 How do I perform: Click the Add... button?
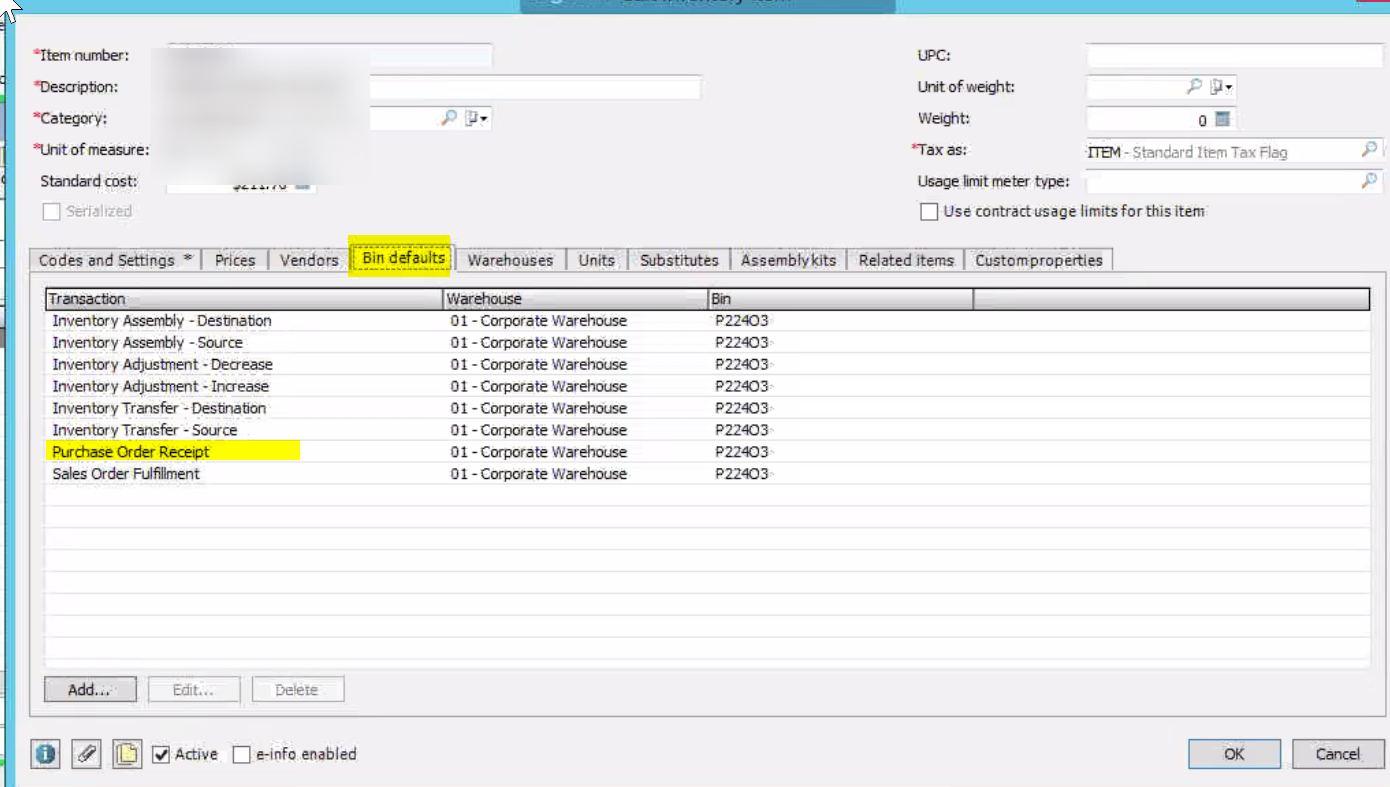click(90, 689)
